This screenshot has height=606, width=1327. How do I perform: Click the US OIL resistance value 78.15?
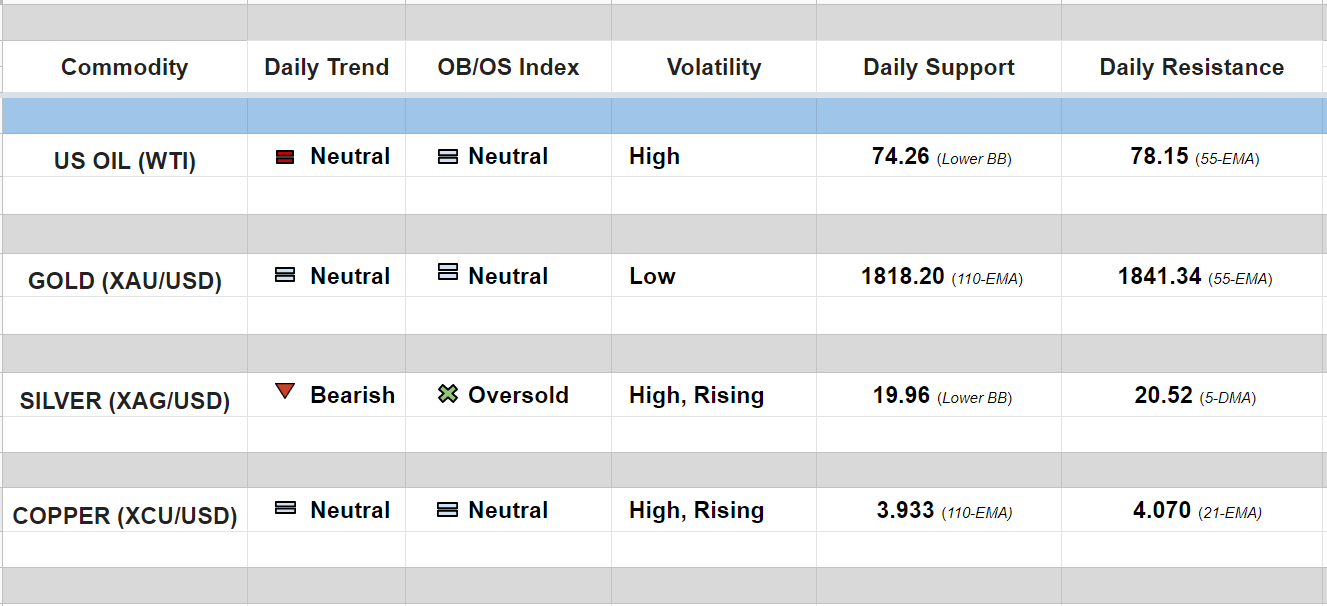click(x=1159, y=157)
